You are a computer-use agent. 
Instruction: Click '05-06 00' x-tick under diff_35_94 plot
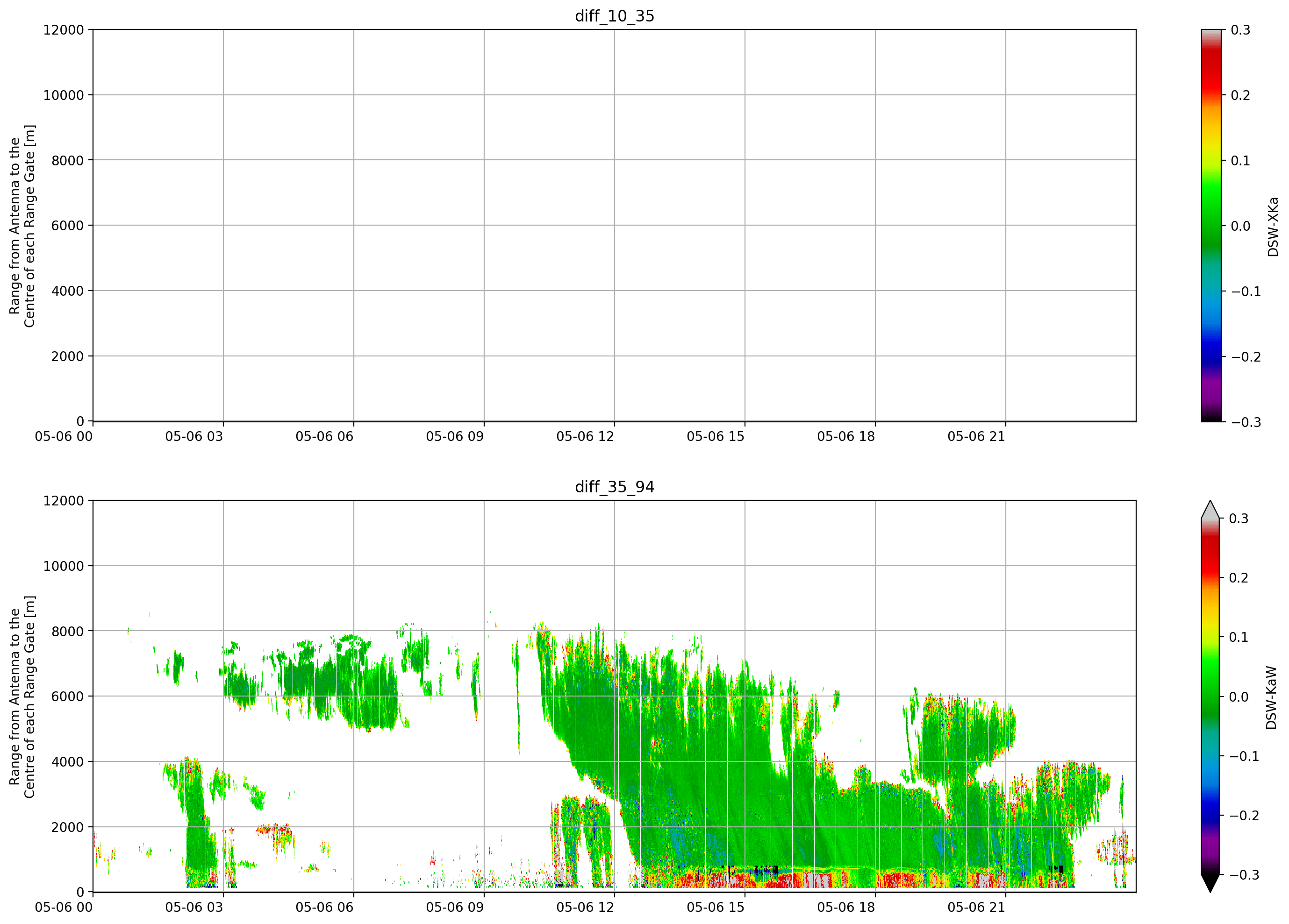[64, 907]
